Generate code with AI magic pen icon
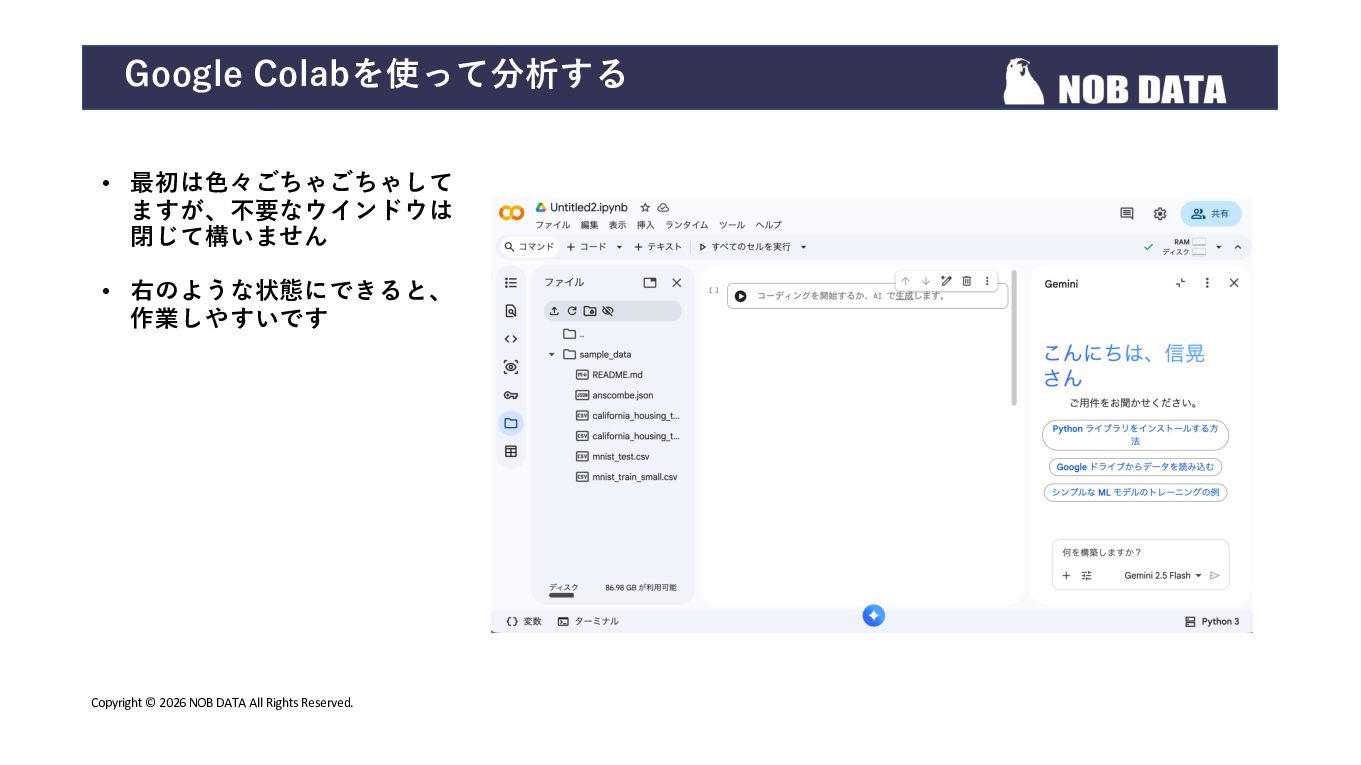Viewport: 1361px width, 765px height. (946, 281)
